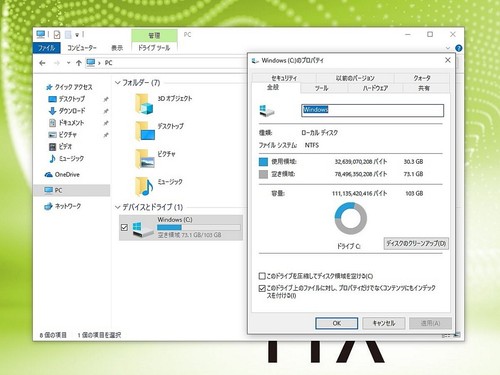Viewport: 500px width, 375px height.
Task: Click the クイック アクセス star icon
Action: [x=49, y=87]
